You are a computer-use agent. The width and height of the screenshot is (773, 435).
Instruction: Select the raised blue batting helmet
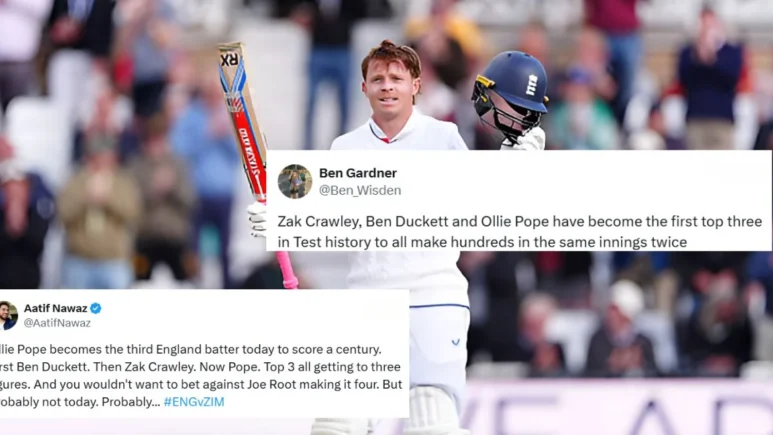510,97
